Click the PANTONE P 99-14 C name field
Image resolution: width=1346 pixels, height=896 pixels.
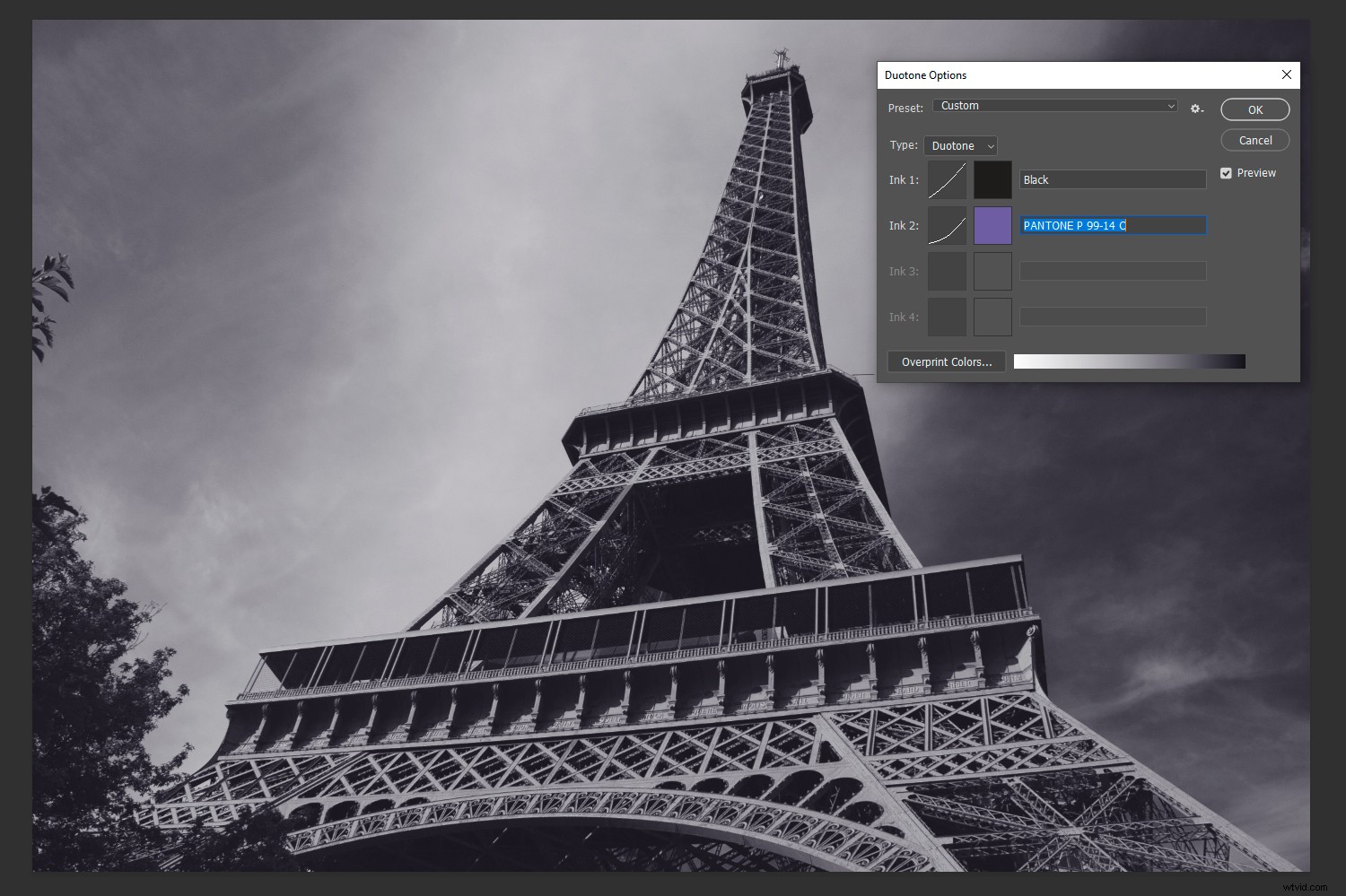[1113, 225]
